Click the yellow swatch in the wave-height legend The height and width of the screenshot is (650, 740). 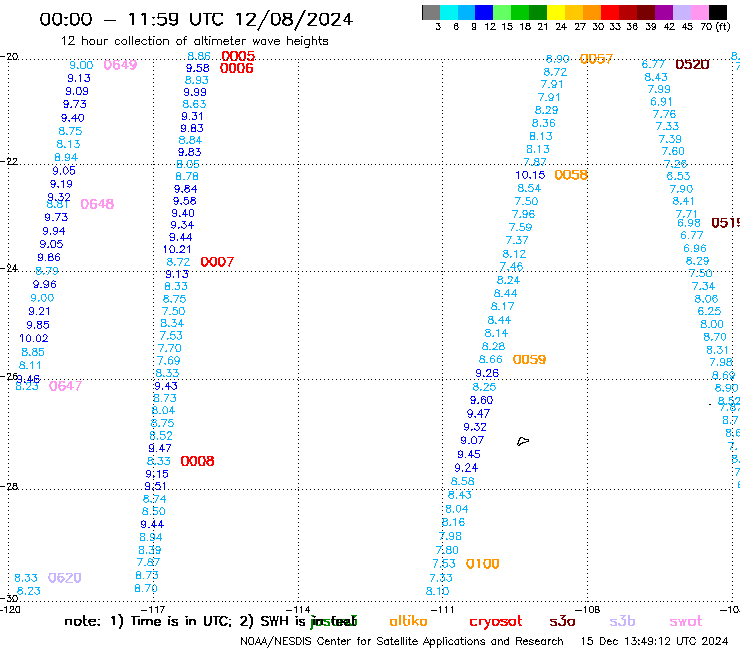[x=556, y=12]
